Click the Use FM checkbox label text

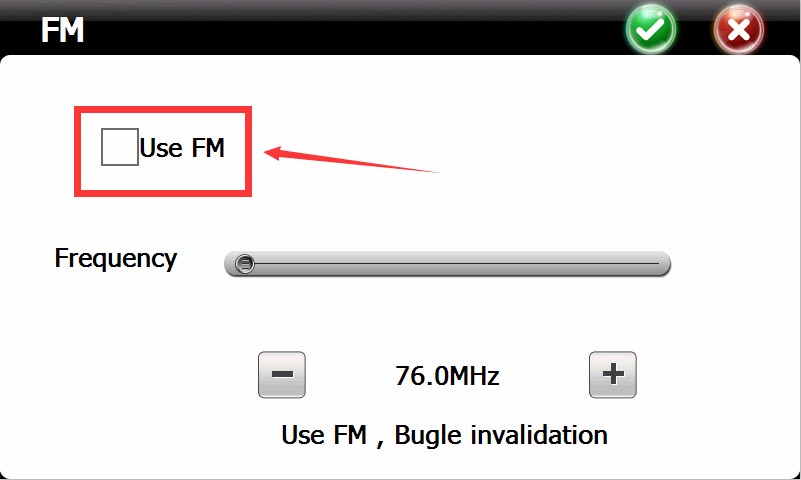pyautogui.click(x=182, y=148)
